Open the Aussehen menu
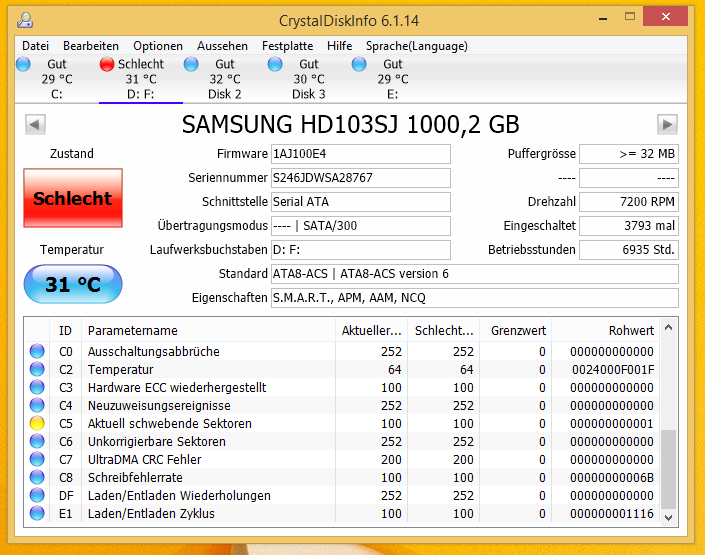 point(222,46)
